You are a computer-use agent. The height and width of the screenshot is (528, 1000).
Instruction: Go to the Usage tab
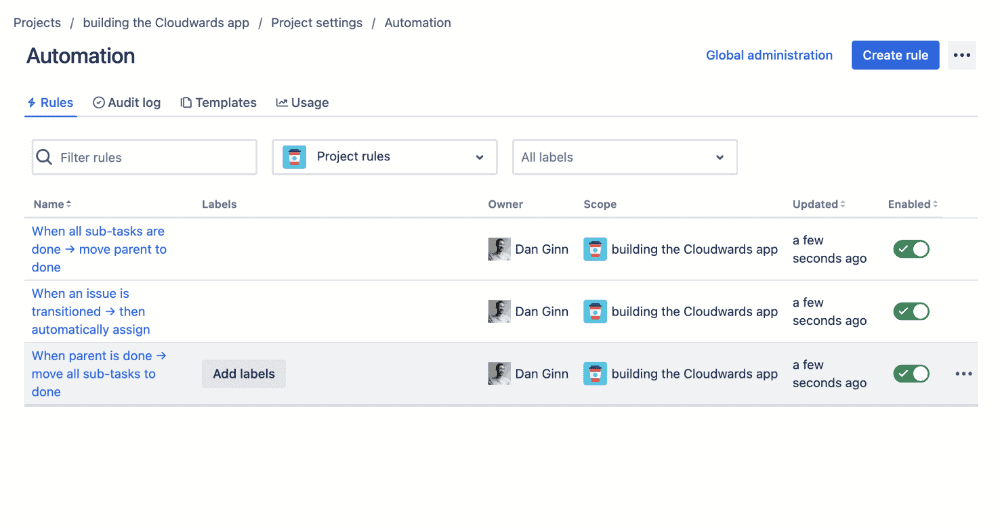pyautogui.click(x=302, y=103)
